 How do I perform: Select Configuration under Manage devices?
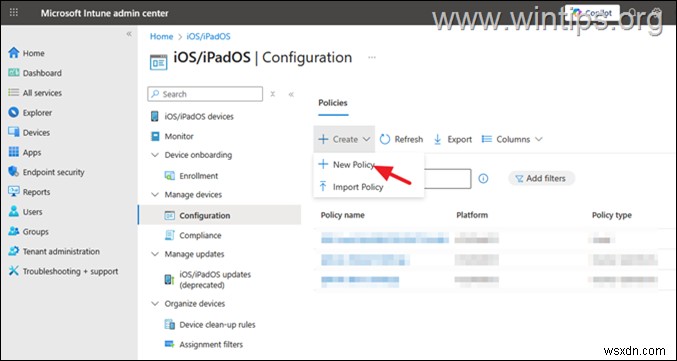click(x=219, y=215)
